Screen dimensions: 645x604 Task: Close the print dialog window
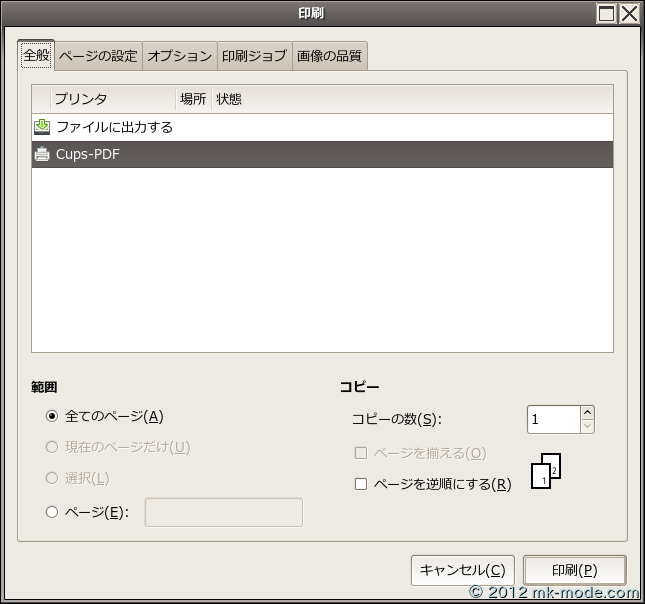630,13
